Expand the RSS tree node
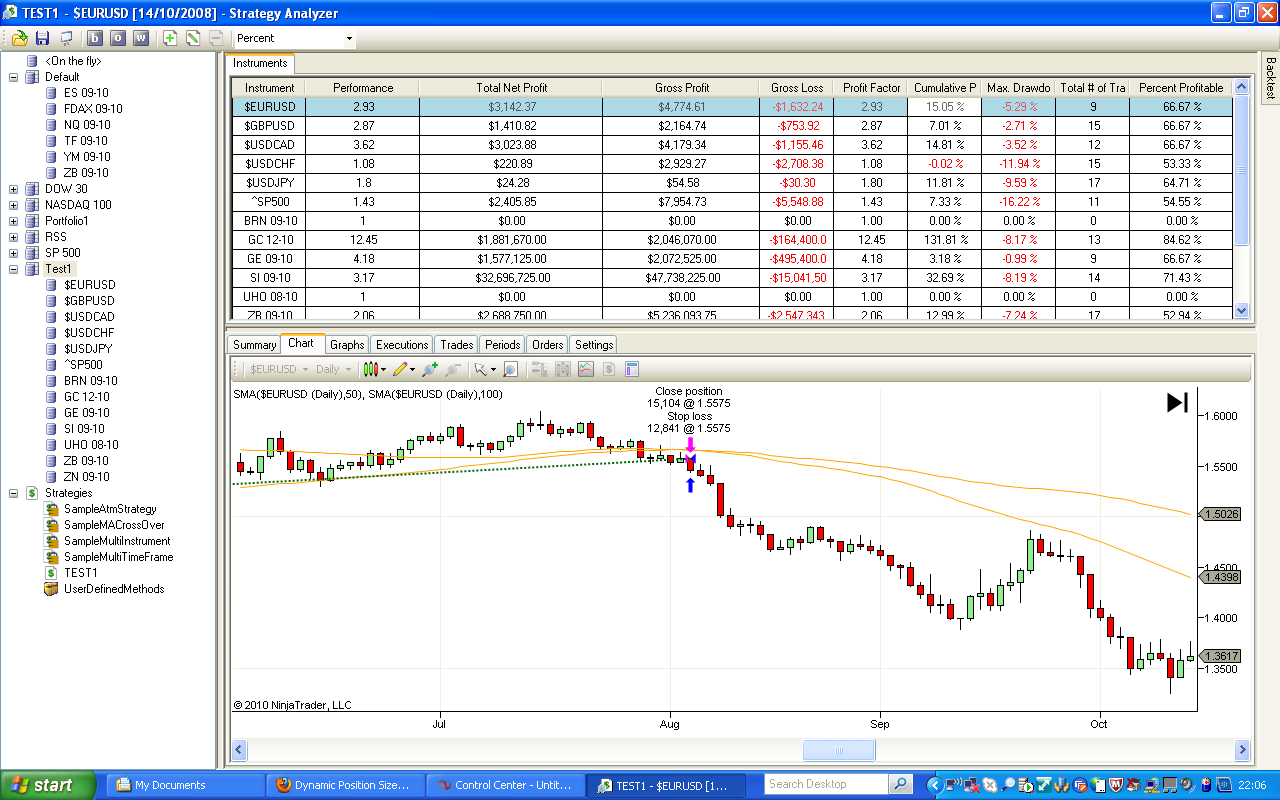This screenshot has width=1280, height=800. 14,237
